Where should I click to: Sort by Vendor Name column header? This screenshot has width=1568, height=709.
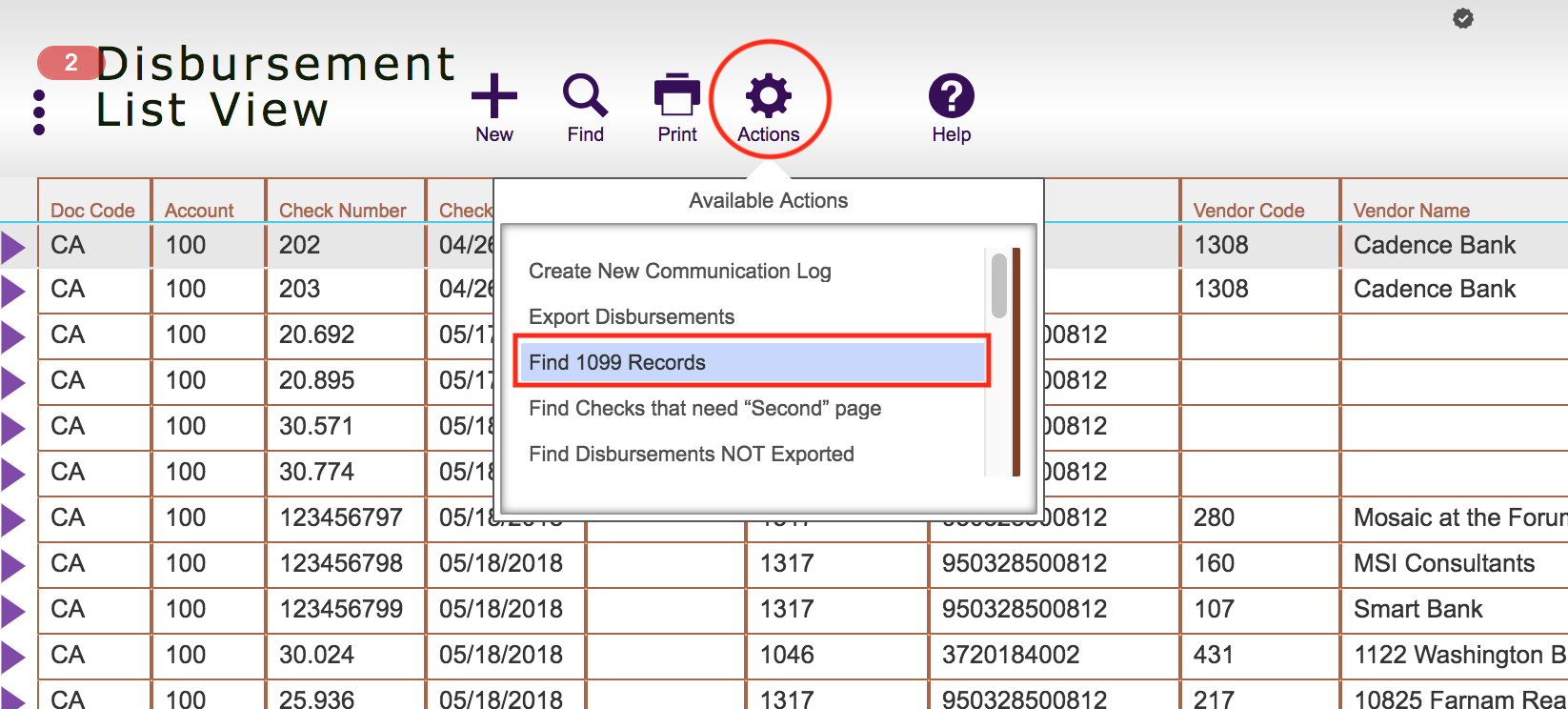1412,211
